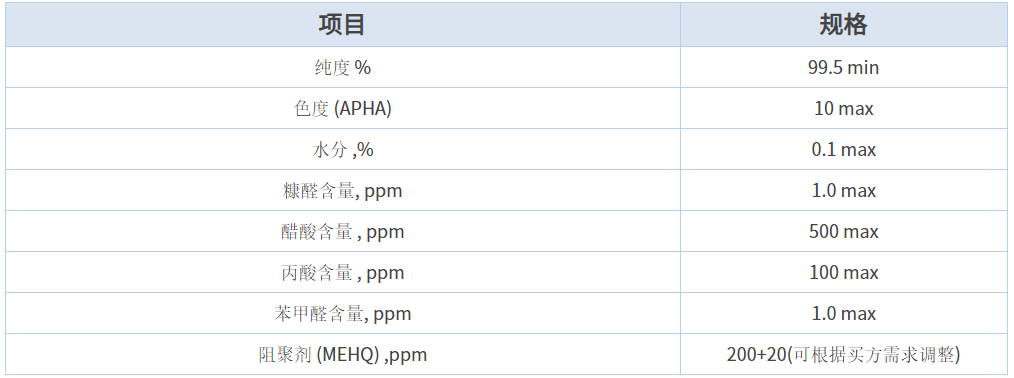Select the 200+20(可根据买方需求调整) cell
Viewport: 1014px width, 378px height.
pos(843,354)
